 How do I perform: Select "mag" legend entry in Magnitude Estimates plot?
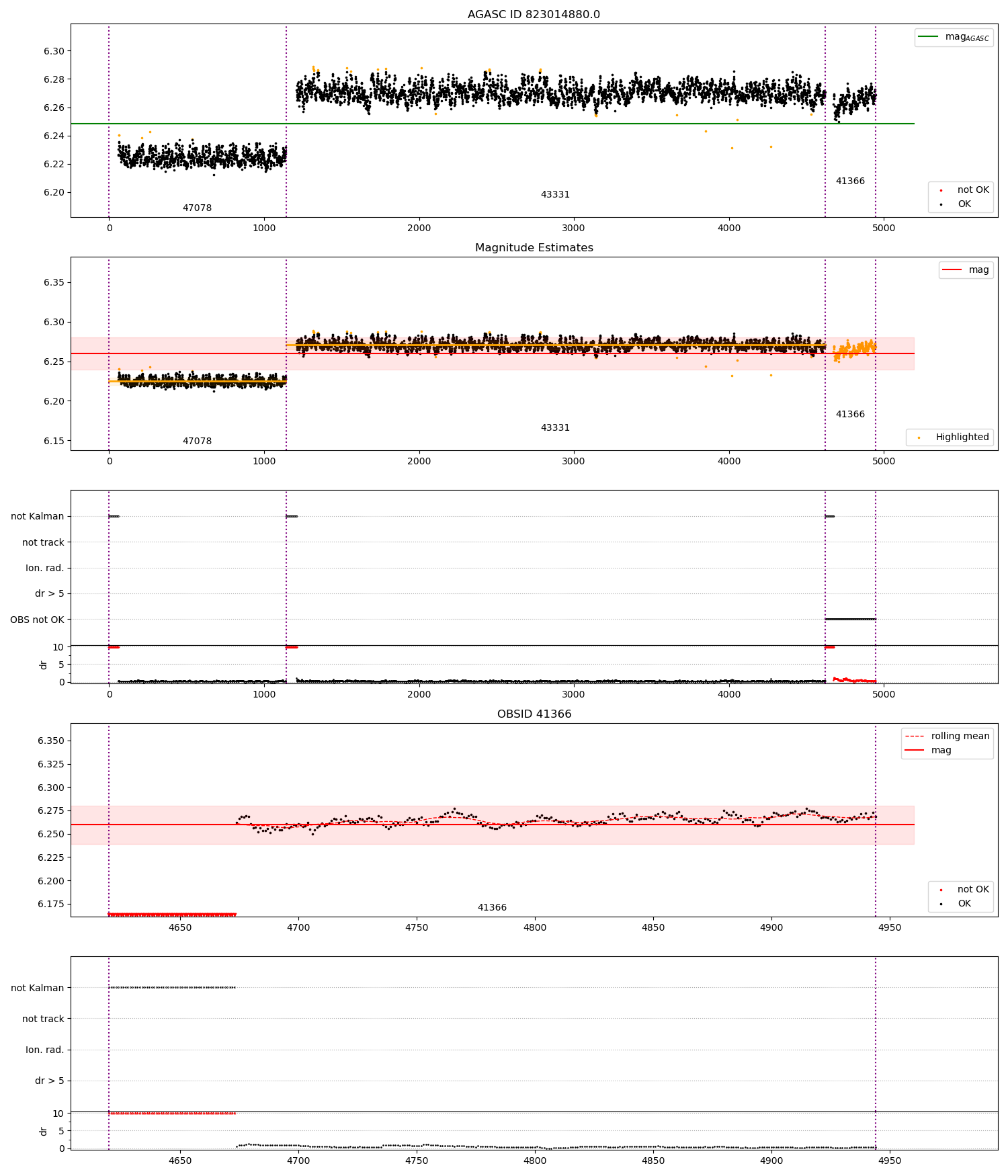(x=966, y=270)
